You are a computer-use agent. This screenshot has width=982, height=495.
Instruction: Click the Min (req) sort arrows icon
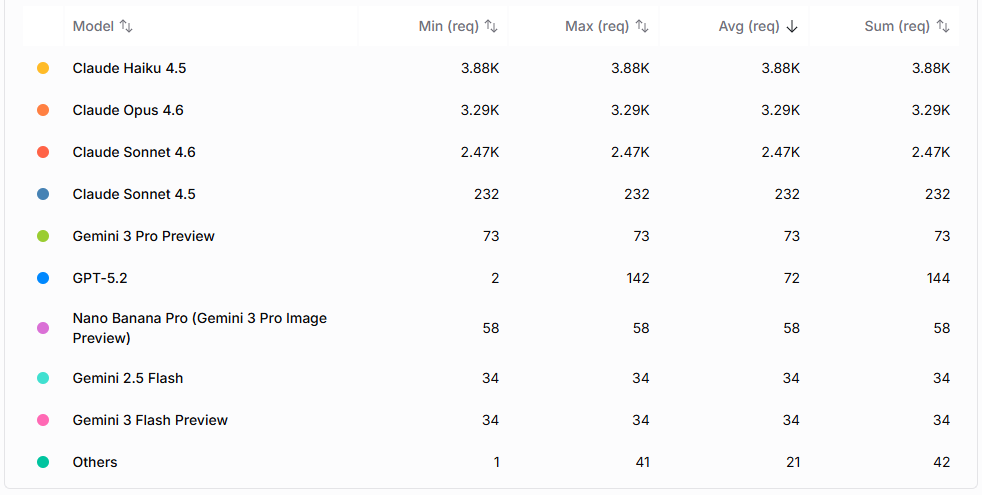click(x=492, y=26)
